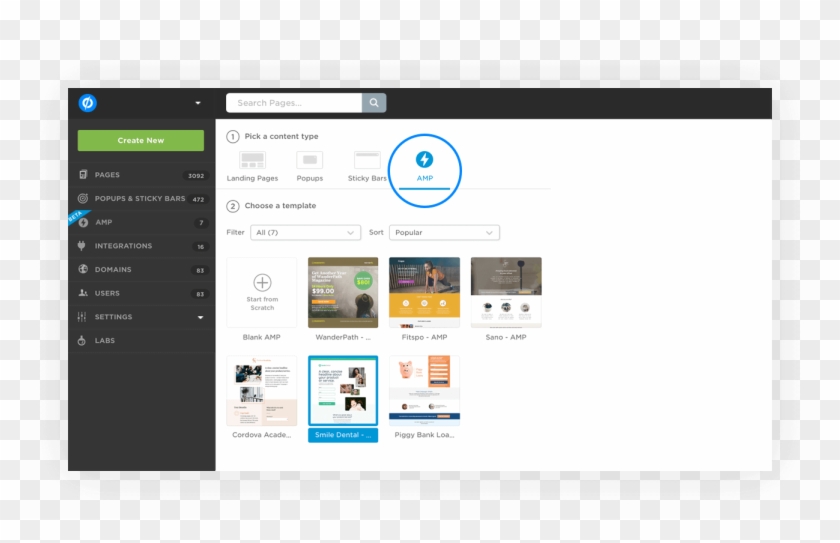Click the Fitspo - AMP label

tap(424, 337)
